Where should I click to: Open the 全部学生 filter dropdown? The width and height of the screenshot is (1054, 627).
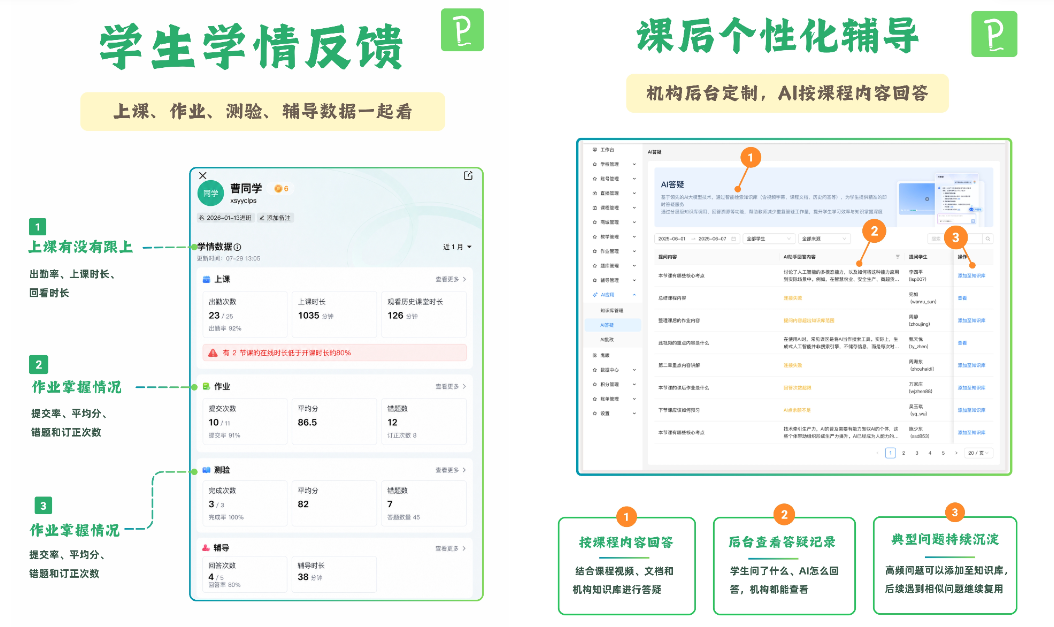pyautogui.click(x=768, y=239)
